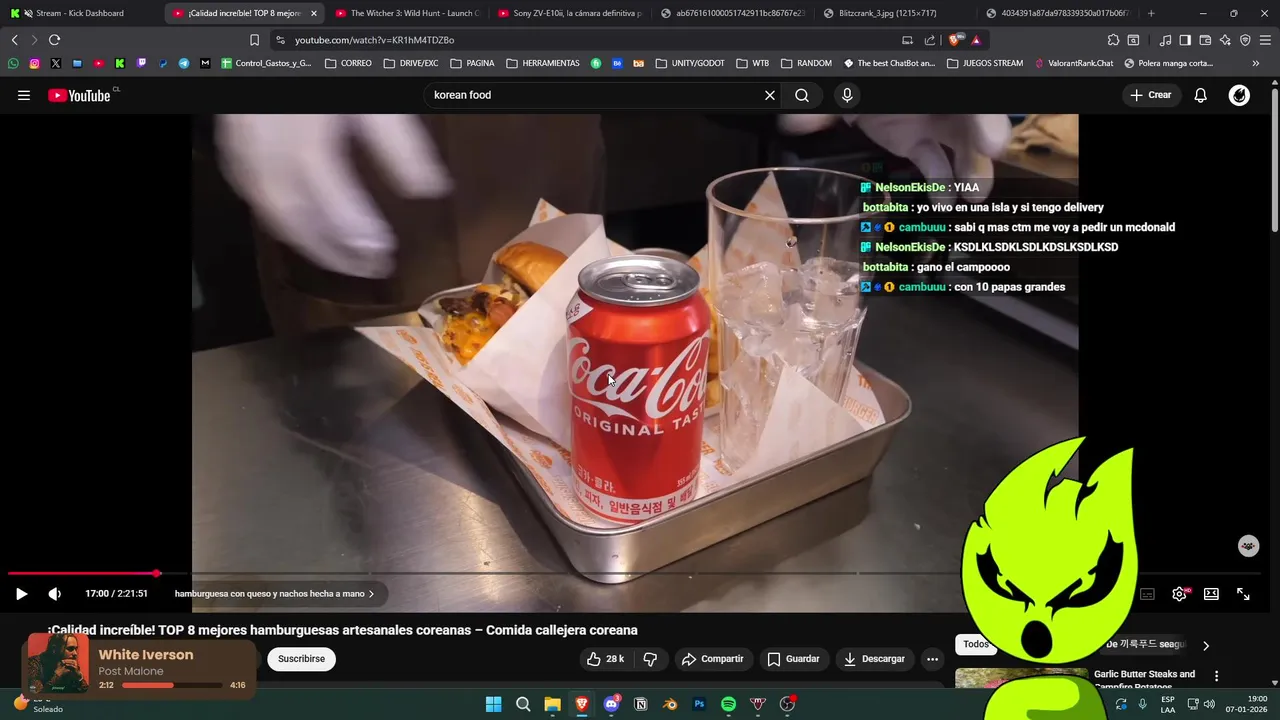This screenshot has height=720, width=1280.
Task: Open CORREO bookmarks folder
Action: (349, 63)
